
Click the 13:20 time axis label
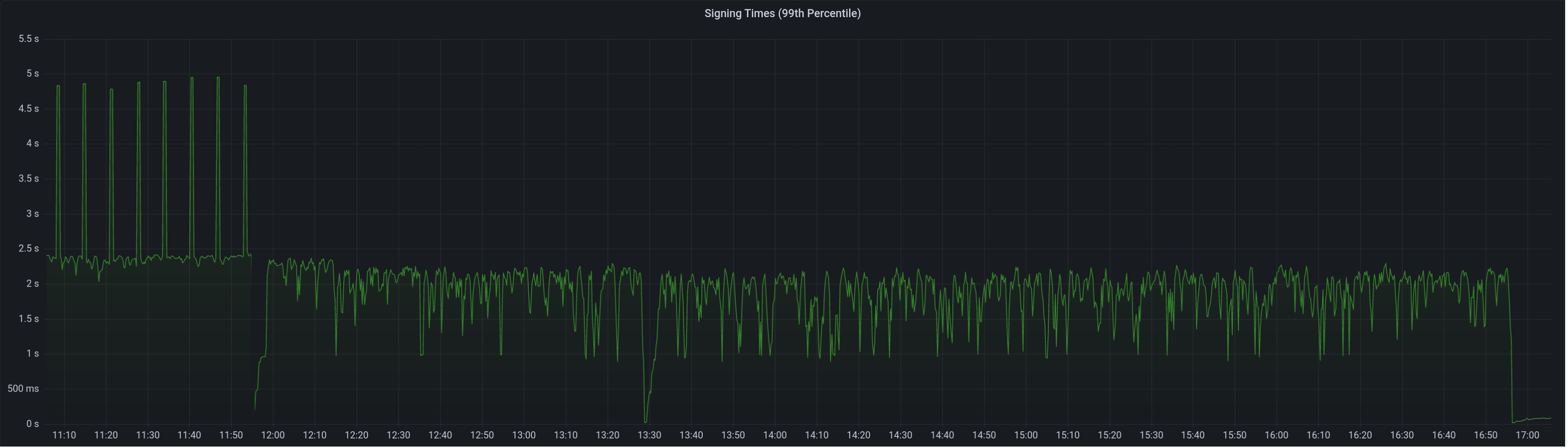click(x=607, y=436)
